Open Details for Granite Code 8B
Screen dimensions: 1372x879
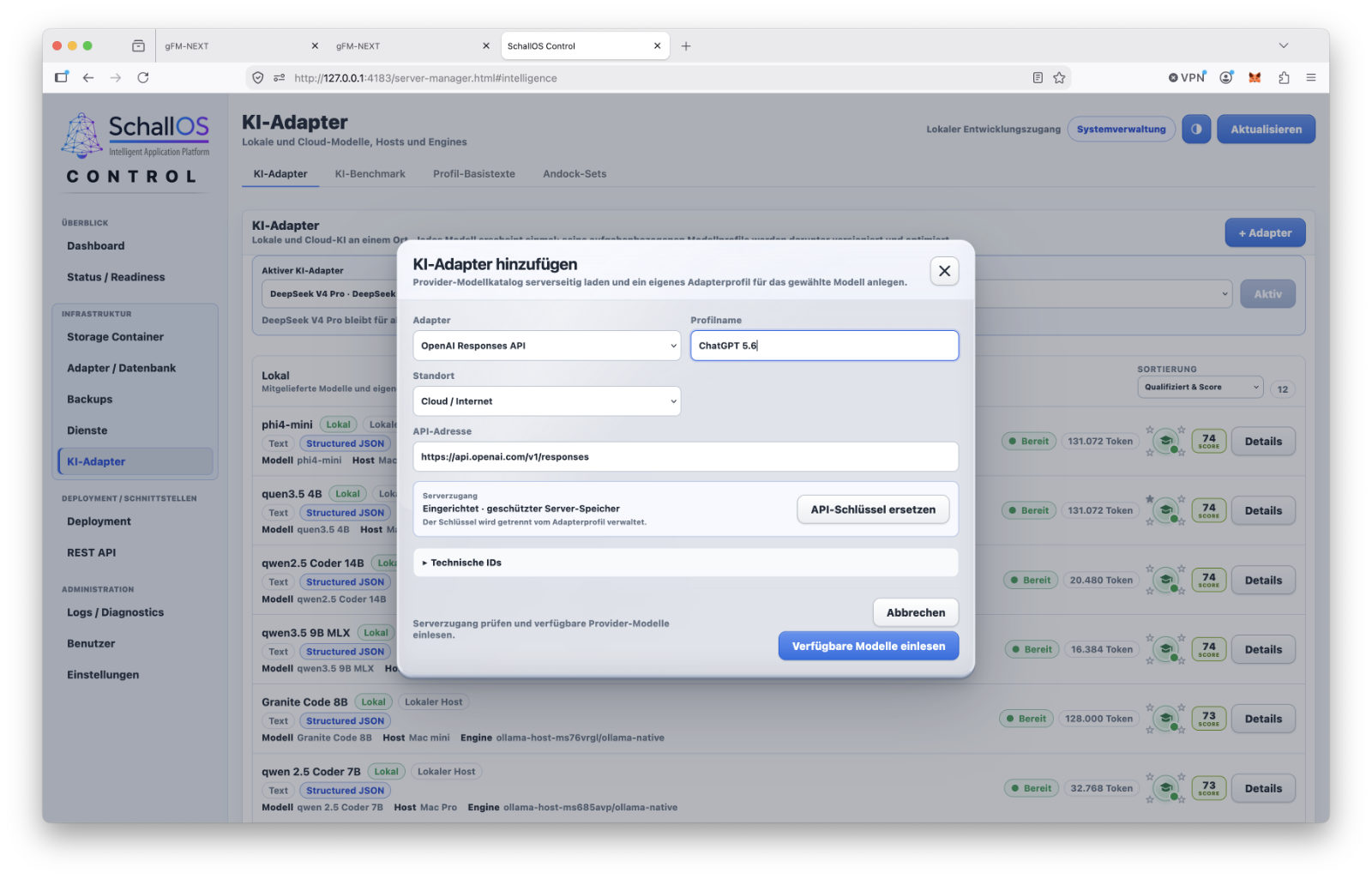[1263, 719]
